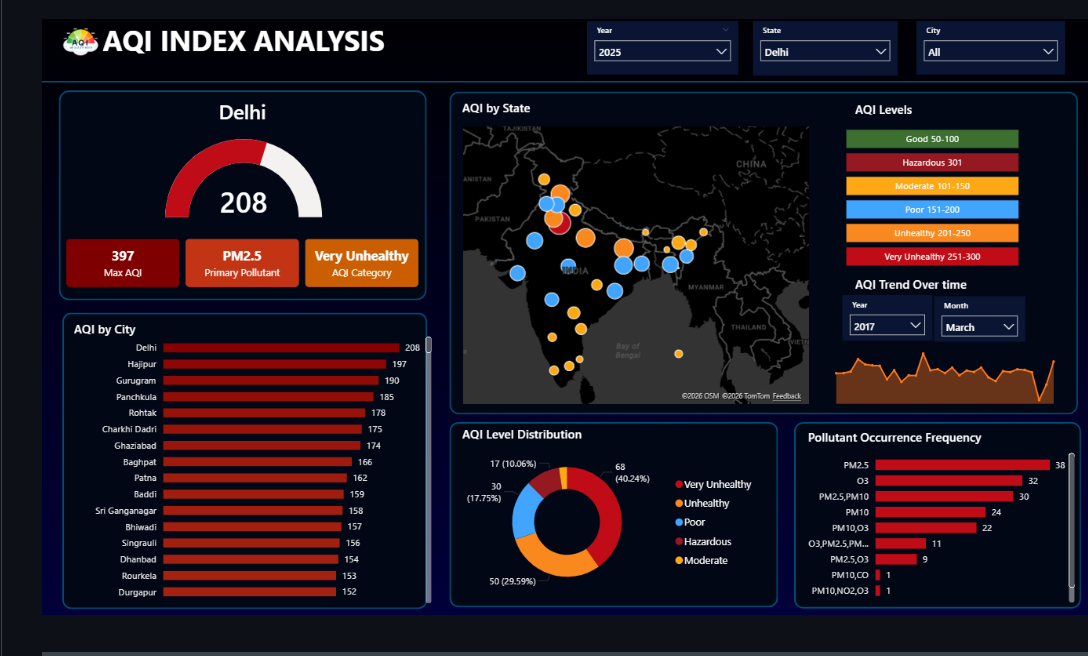Open the map Feedback link
Viewport: 1088px width, 656px height.
[786, 396]
